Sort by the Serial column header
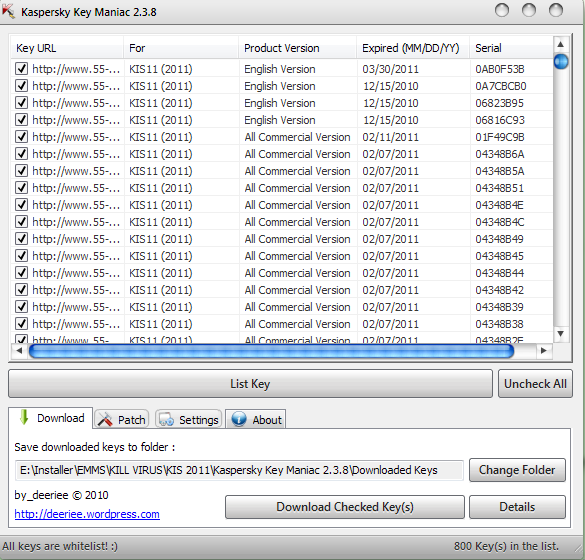Image resolution: width=585 pixels, height=560 pixels. point(511,48)
